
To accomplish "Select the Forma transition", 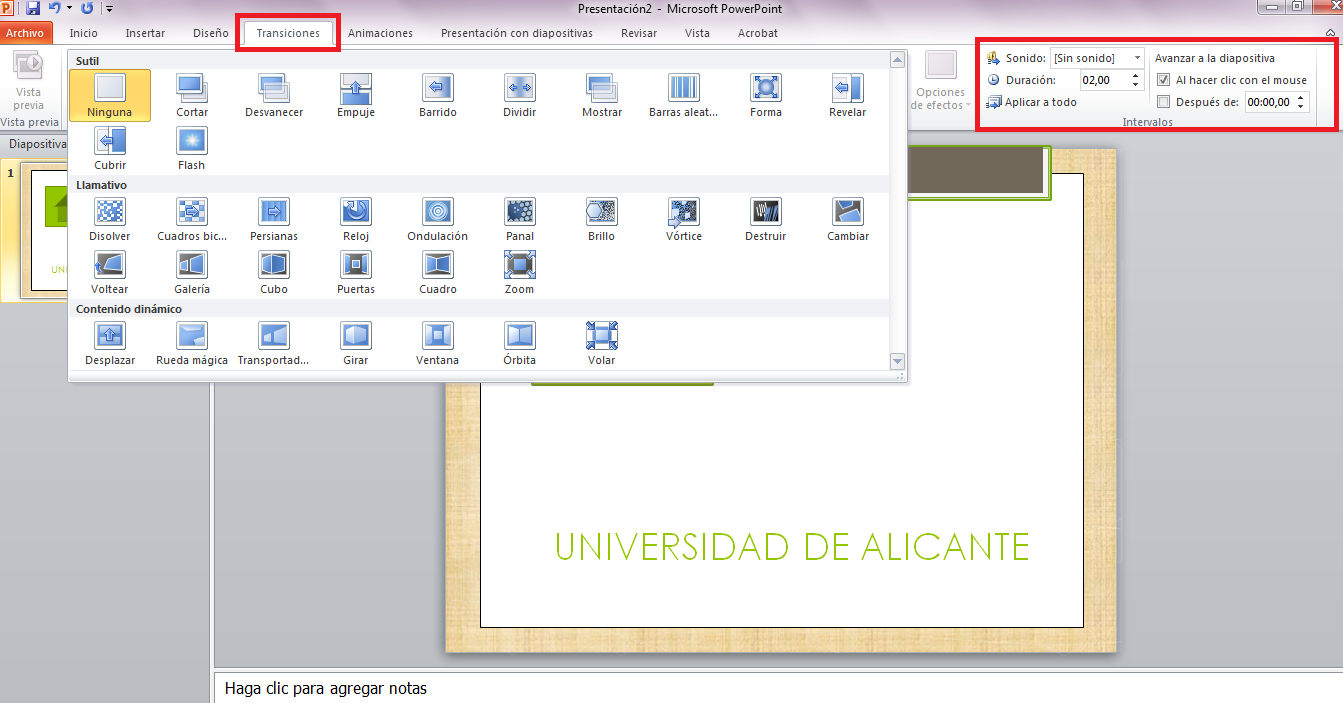I will 766,95.
